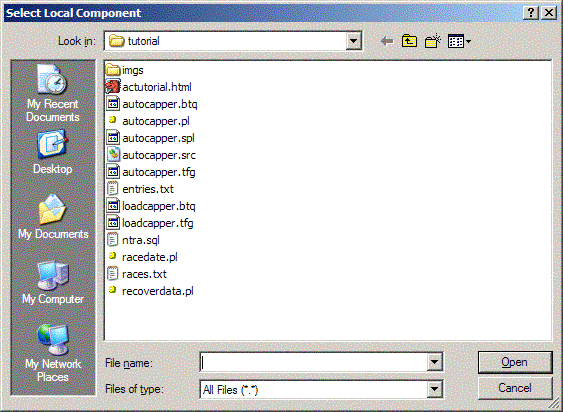Click the Up One Level folder icon
The height and width of the screenshot is (412, 563).
click(409, 41)
